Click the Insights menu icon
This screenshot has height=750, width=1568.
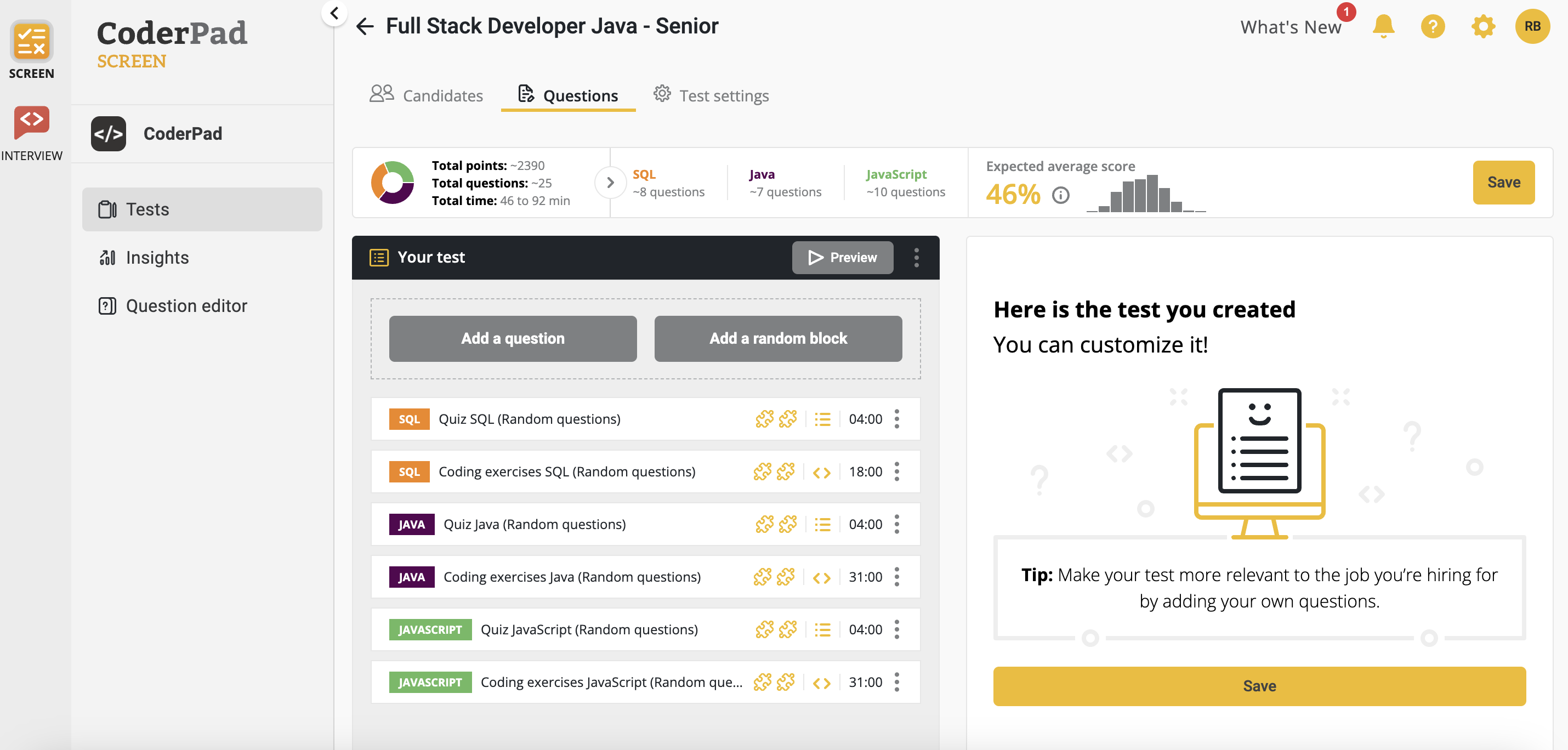[x=108, y=257]
